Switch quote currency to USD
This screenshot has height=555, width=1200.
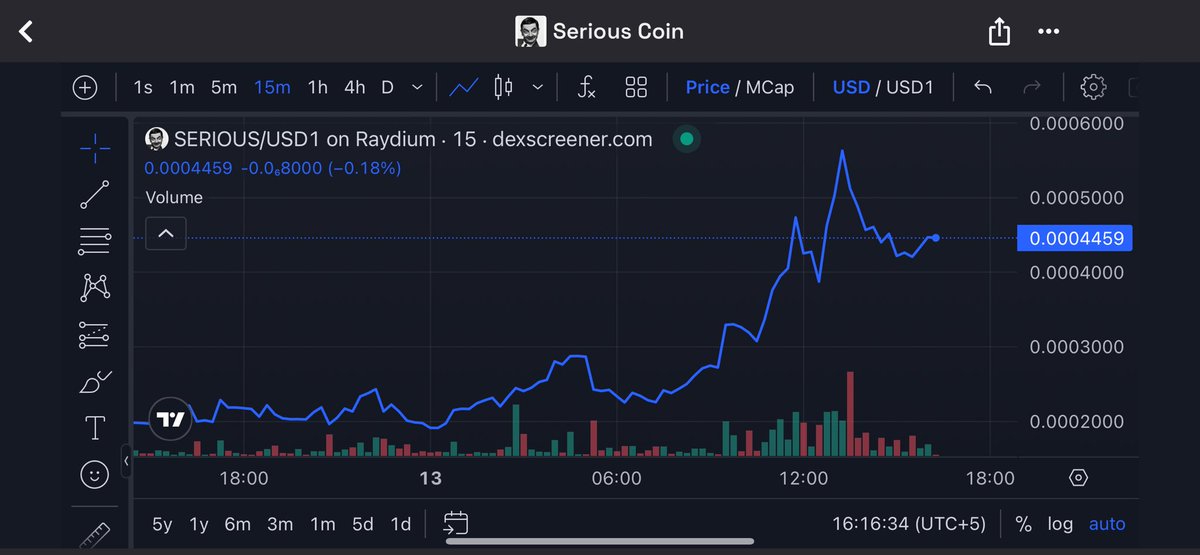851,88
